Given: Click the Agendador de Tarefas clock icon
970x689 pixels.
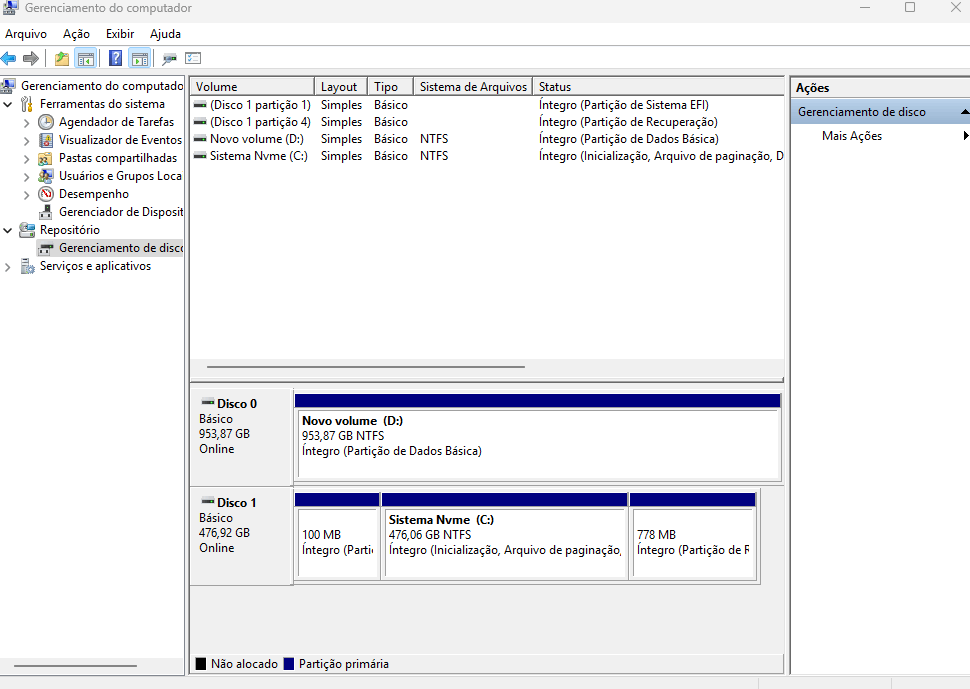Looking at the screenshot, I should pyautogui.click(x=46, y=122).
